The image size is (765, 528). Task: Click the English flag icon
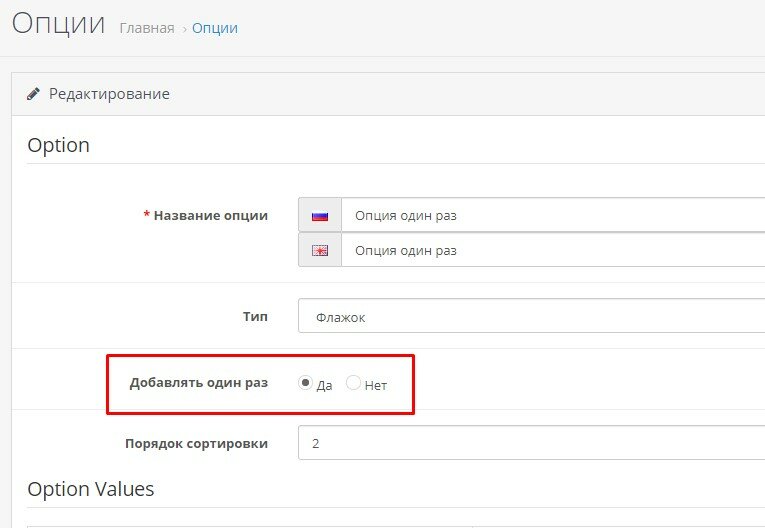(320, 250)
